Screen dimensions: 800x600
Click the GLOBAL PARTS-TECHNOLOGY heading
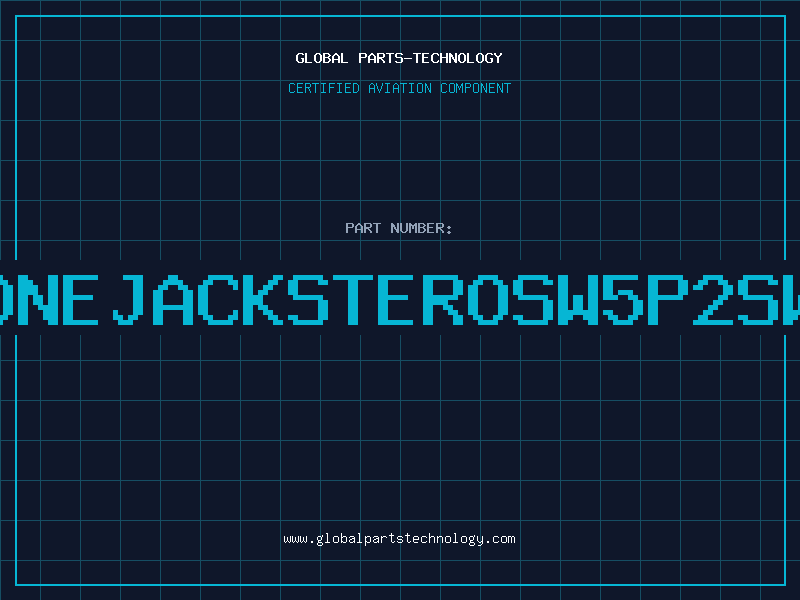click(399, 58)
